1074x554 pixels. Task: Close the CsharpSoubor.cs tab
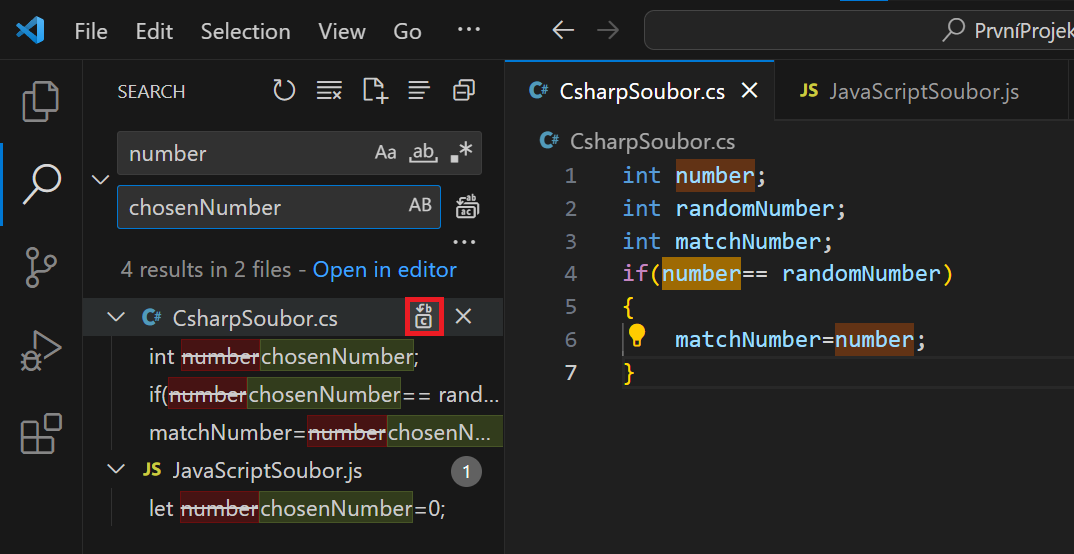click(x=750, y=90)
